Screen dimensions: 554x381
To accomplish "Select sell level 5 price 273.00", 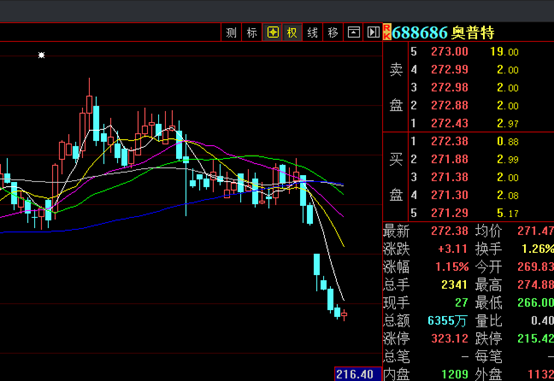I will (449, 52).
